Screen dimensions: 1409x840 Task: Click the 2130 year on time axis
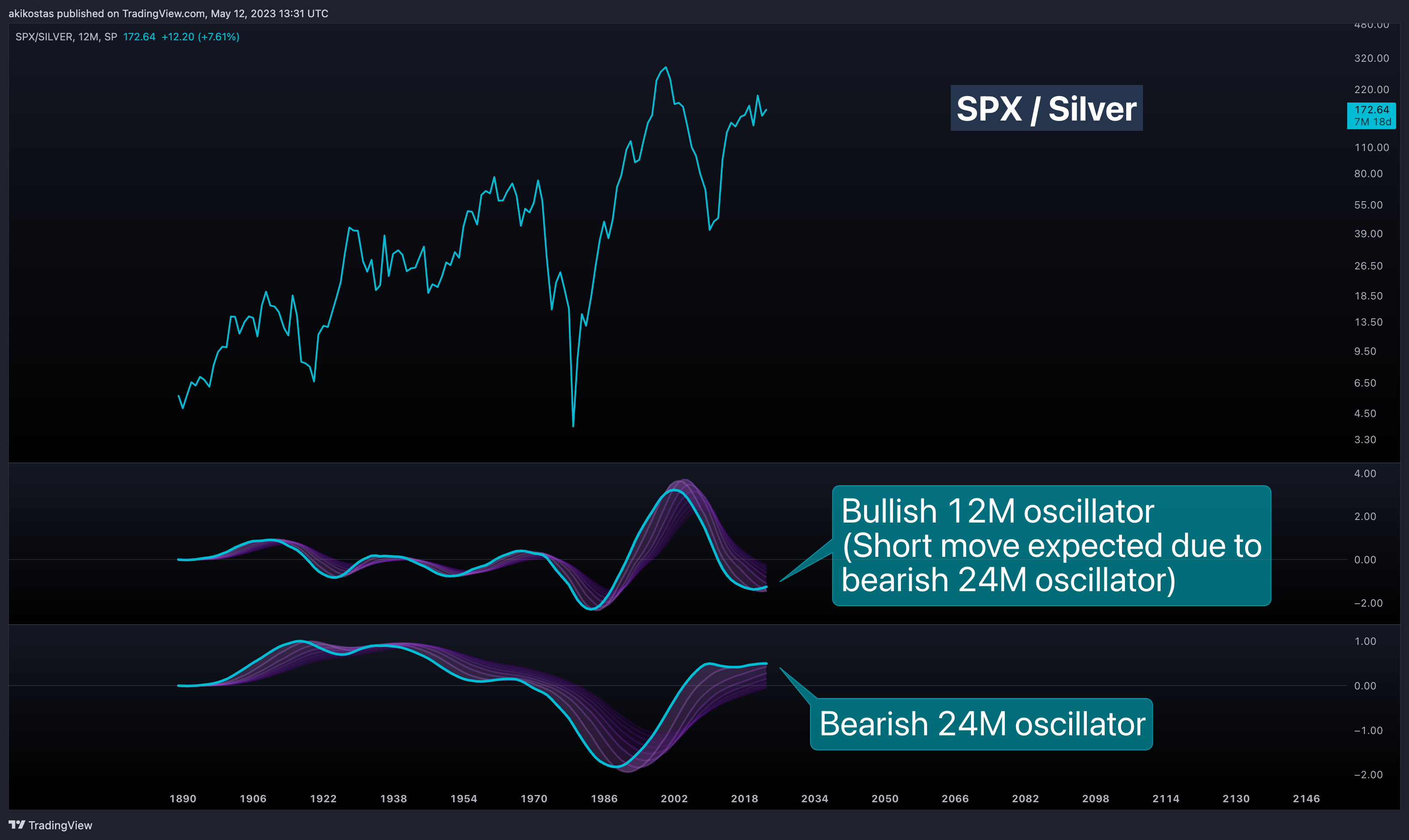pos(1236,799)
